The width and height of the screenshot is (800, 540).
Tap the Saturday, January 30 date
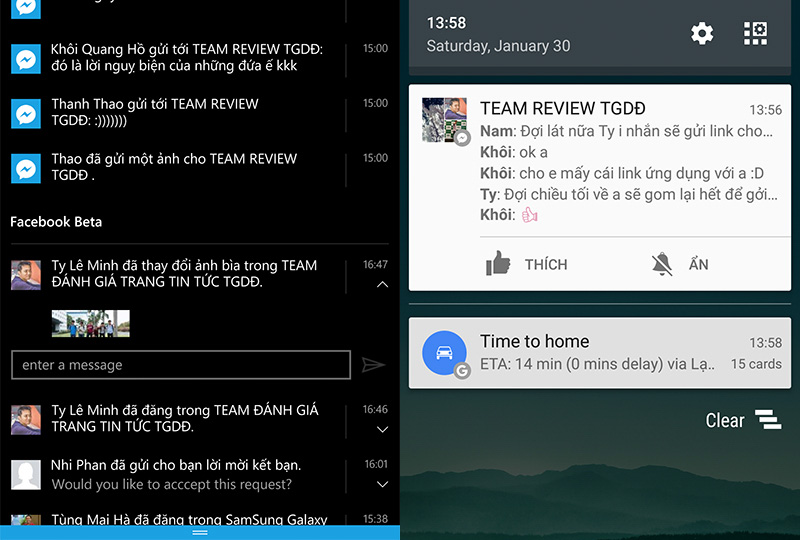(498, 46)
